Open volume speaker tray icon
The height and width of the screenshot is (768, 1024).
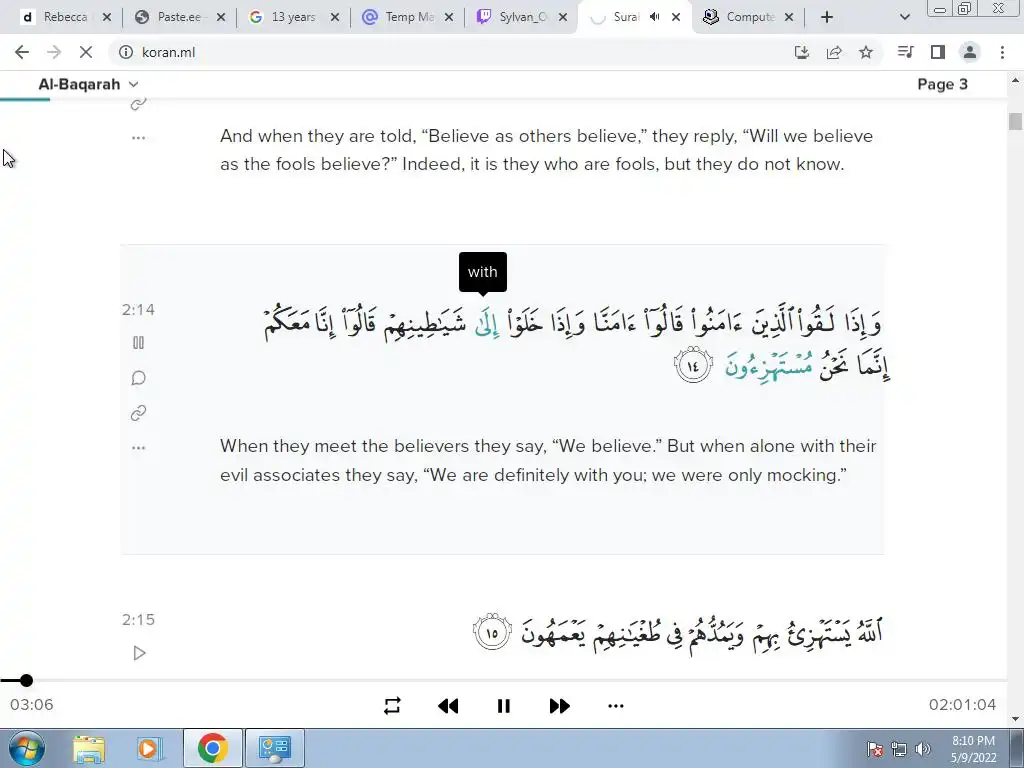923,749
